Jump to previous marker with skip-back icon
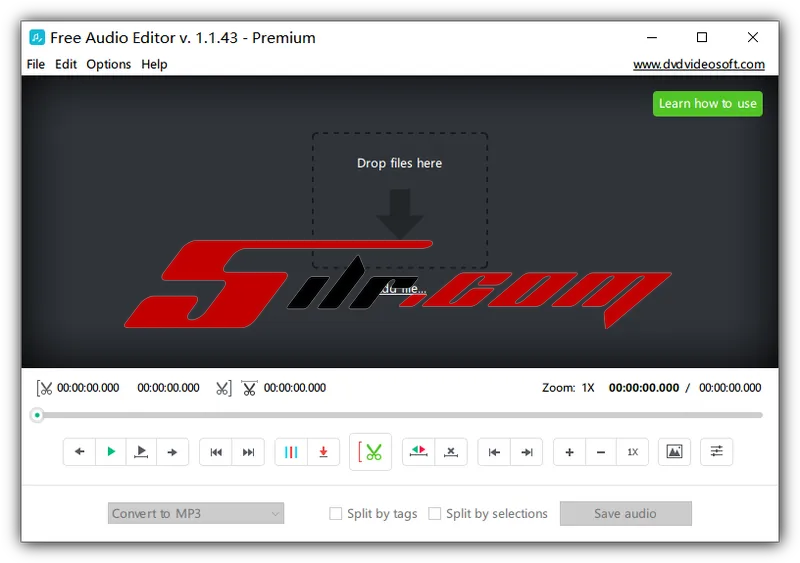 pos(216,452)
